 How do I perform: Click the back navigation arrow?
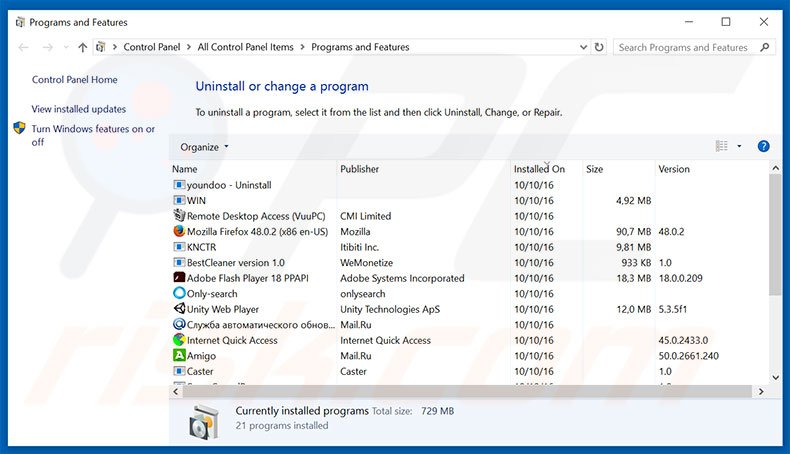24,47
